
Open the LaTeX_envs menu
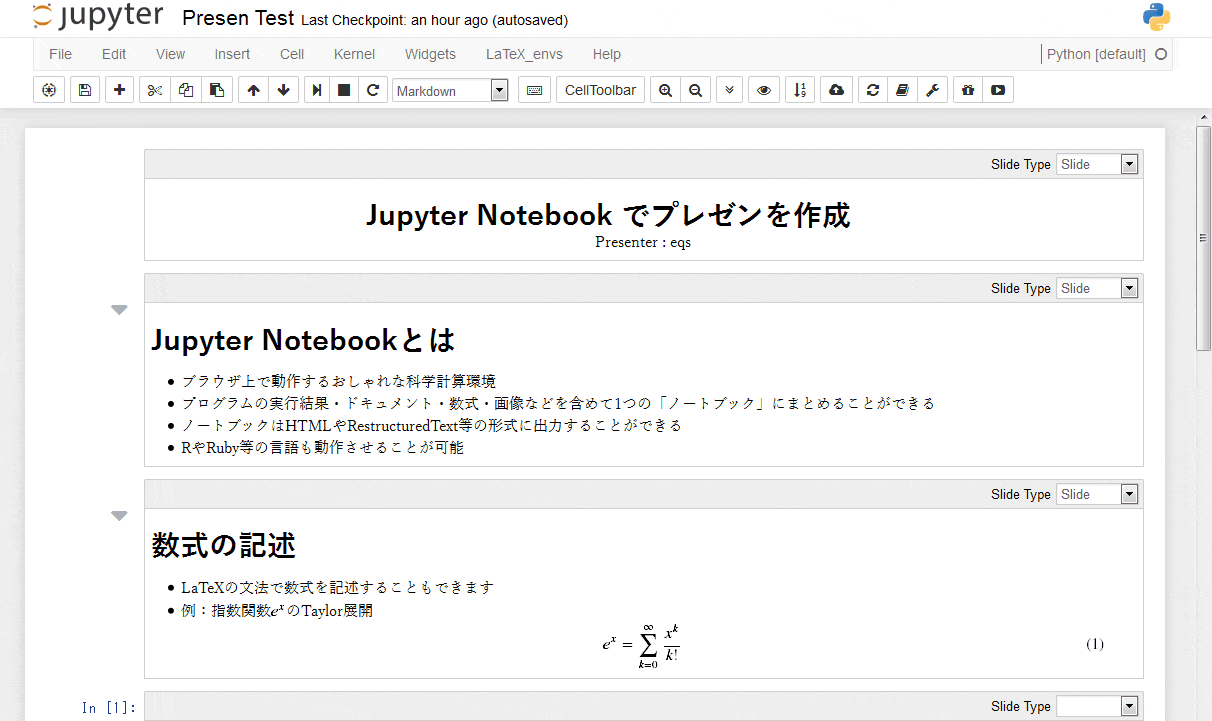pos(524,54)
